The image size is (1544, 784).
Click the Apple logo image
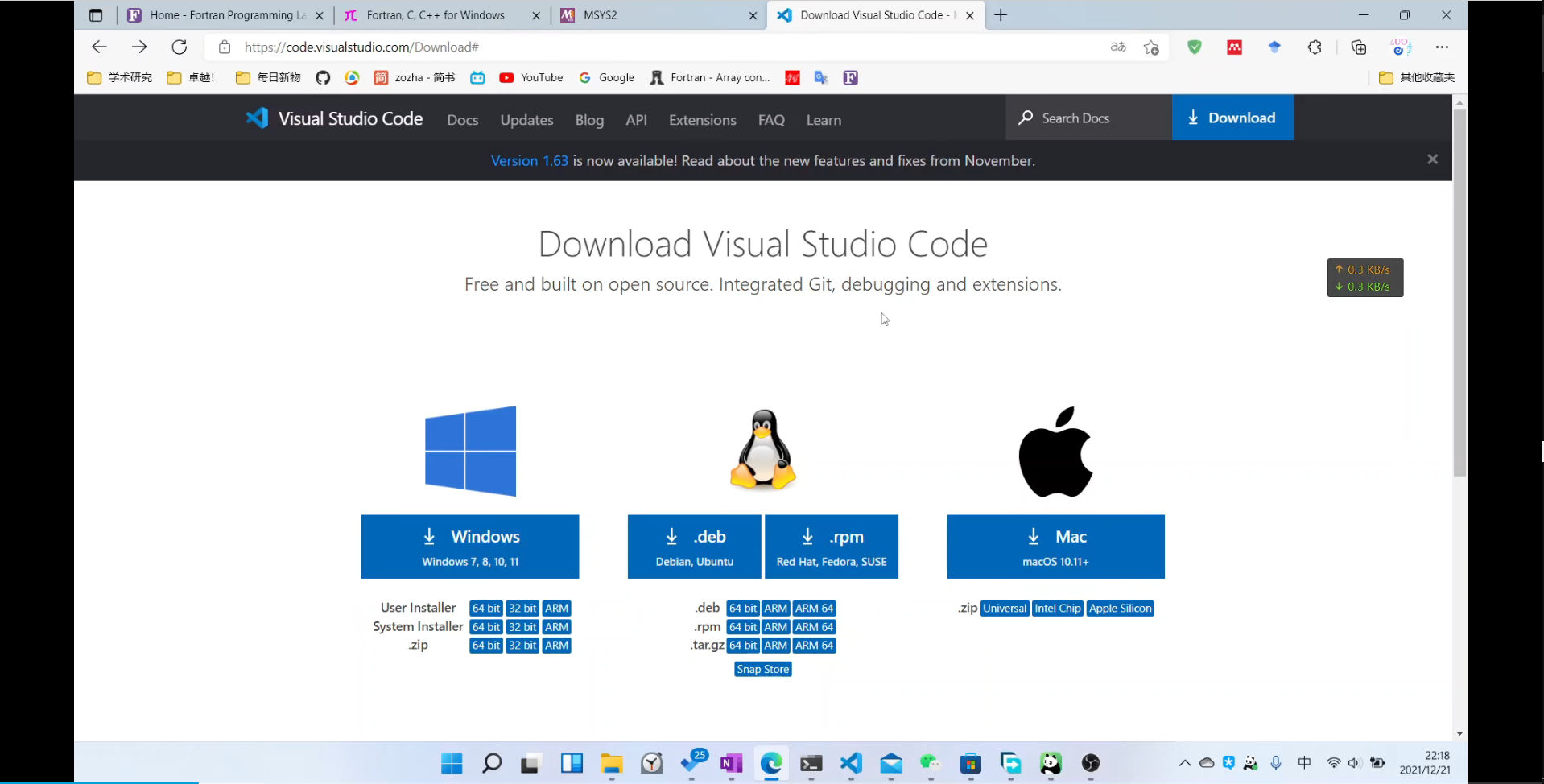click(x=1055, y=452)
